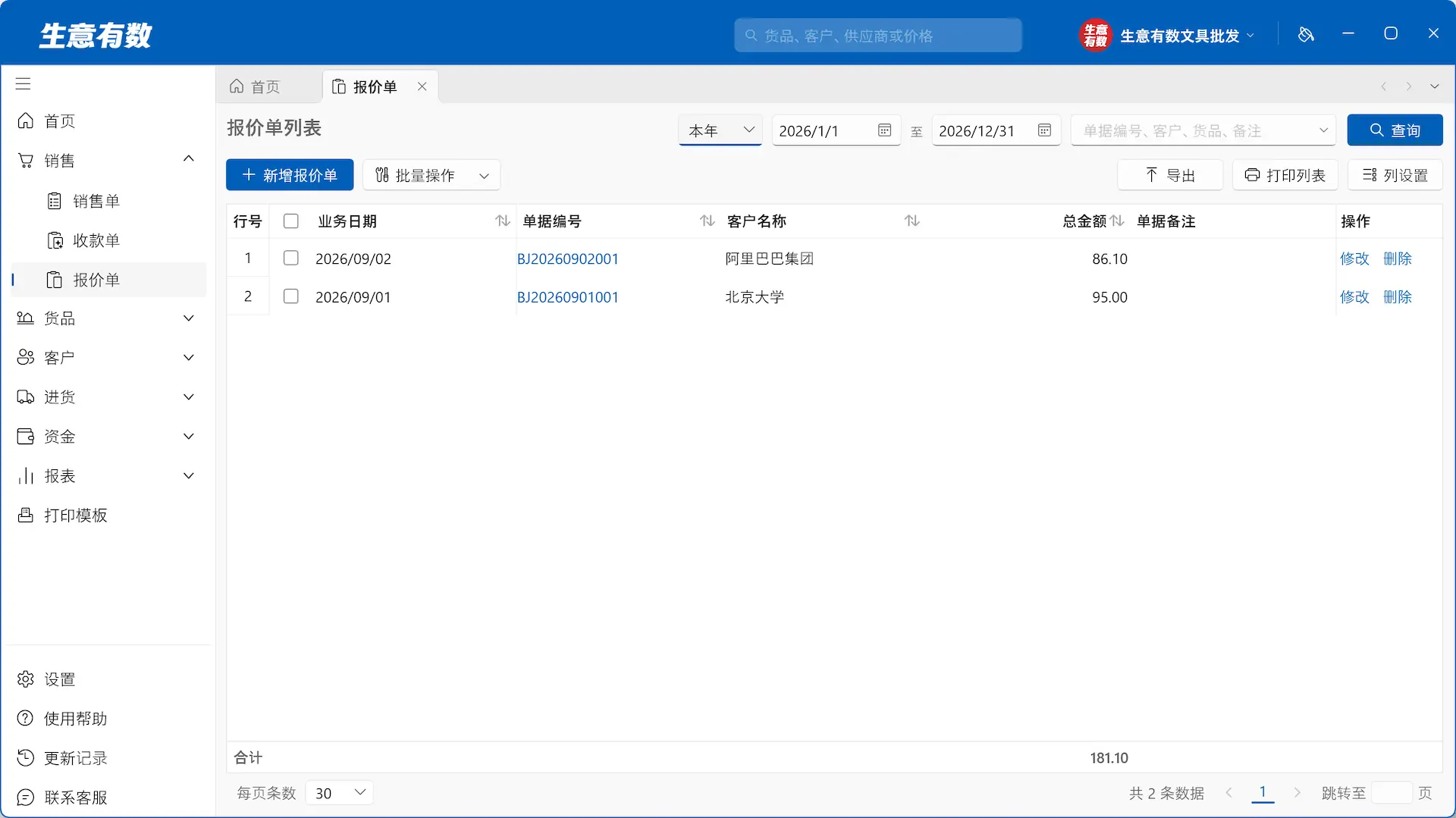Open the 批量操作 dropdown
Viewport: 1456px width, 818px height.
tap(431, 175)
